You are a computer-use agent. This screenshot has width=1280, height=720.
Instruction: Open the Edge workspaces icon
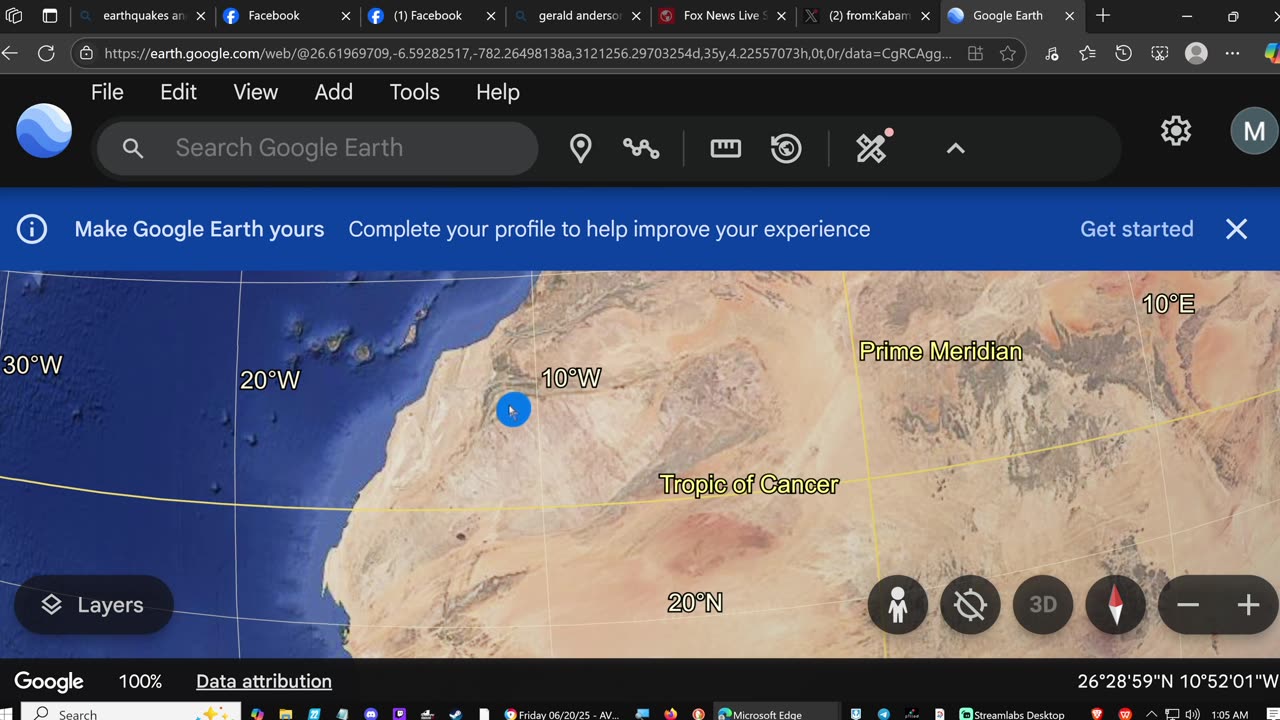coord(14,16)
